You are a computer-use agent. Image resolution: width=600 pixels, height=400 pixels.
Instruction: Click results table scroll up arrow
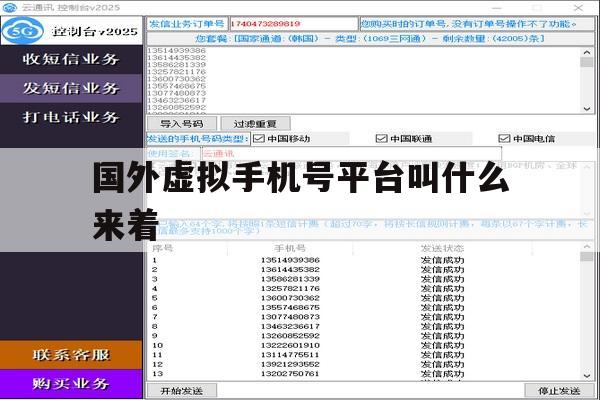[x=587, y=247]
